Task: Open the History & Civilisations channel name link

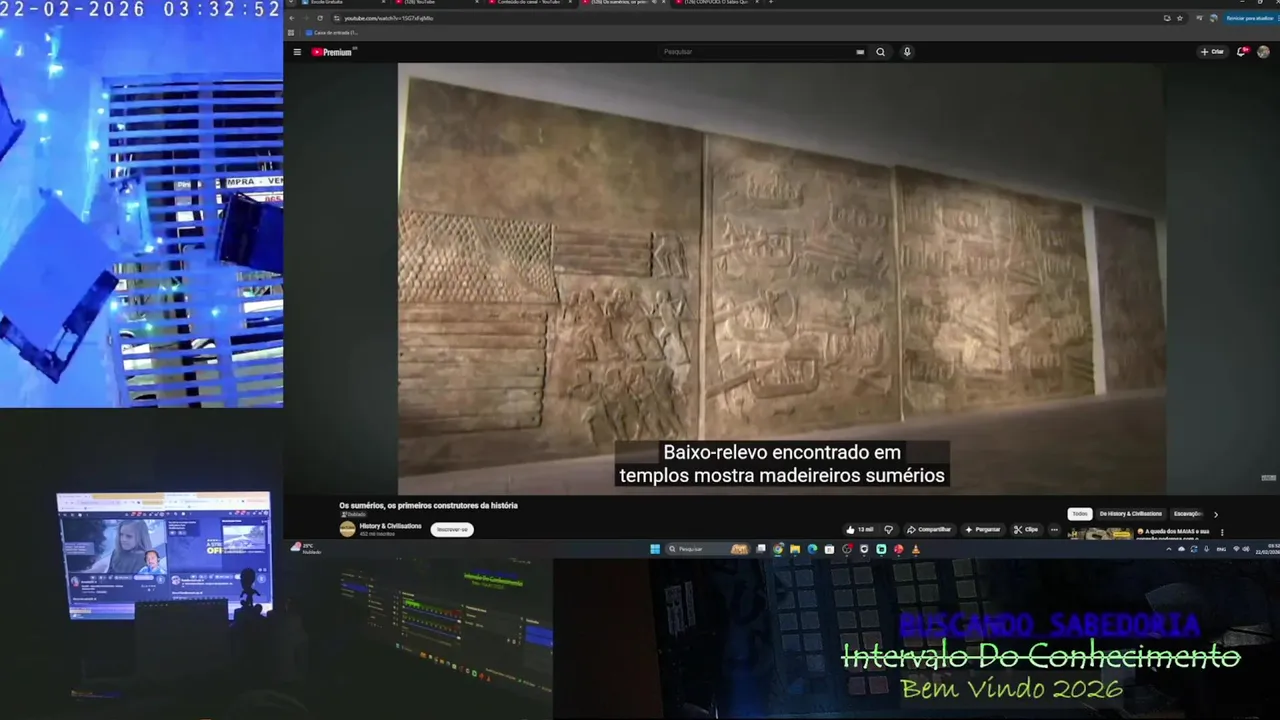Action: coord(390,526)
